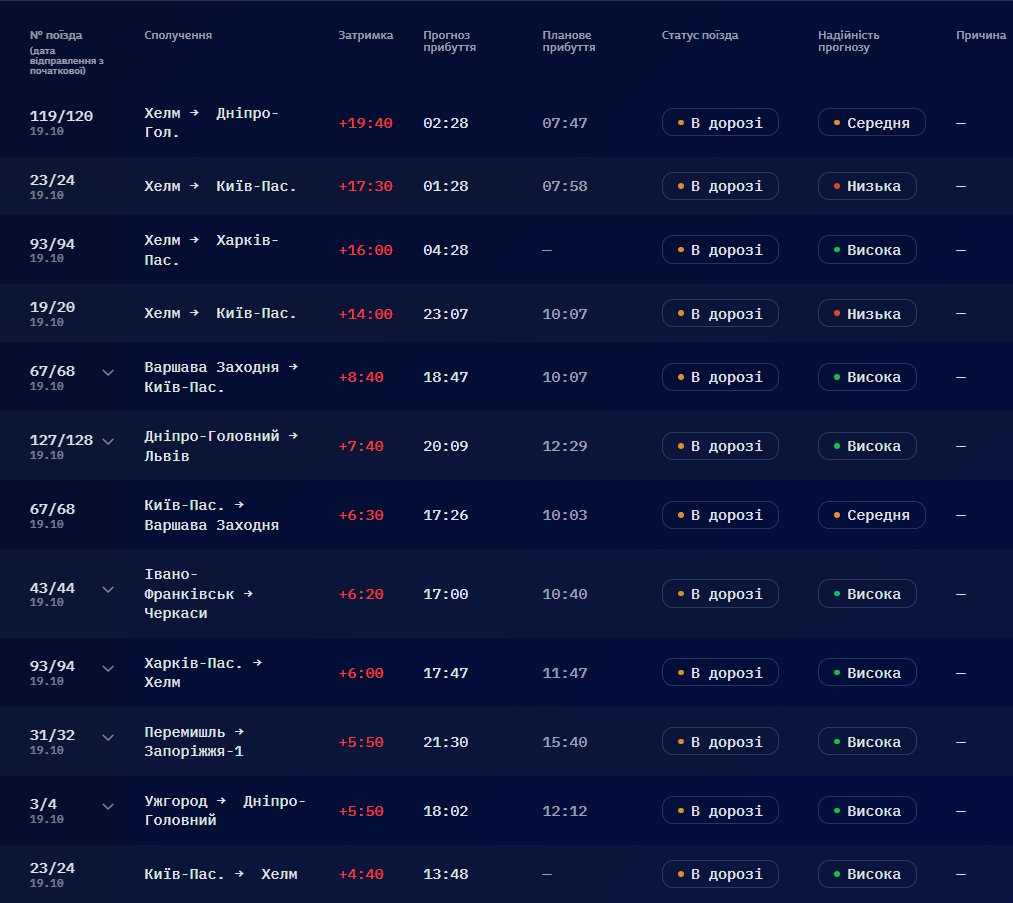This screenshot has width=1013, height=903.
Task: Click train number 119/120
Action: pos(61,116)
